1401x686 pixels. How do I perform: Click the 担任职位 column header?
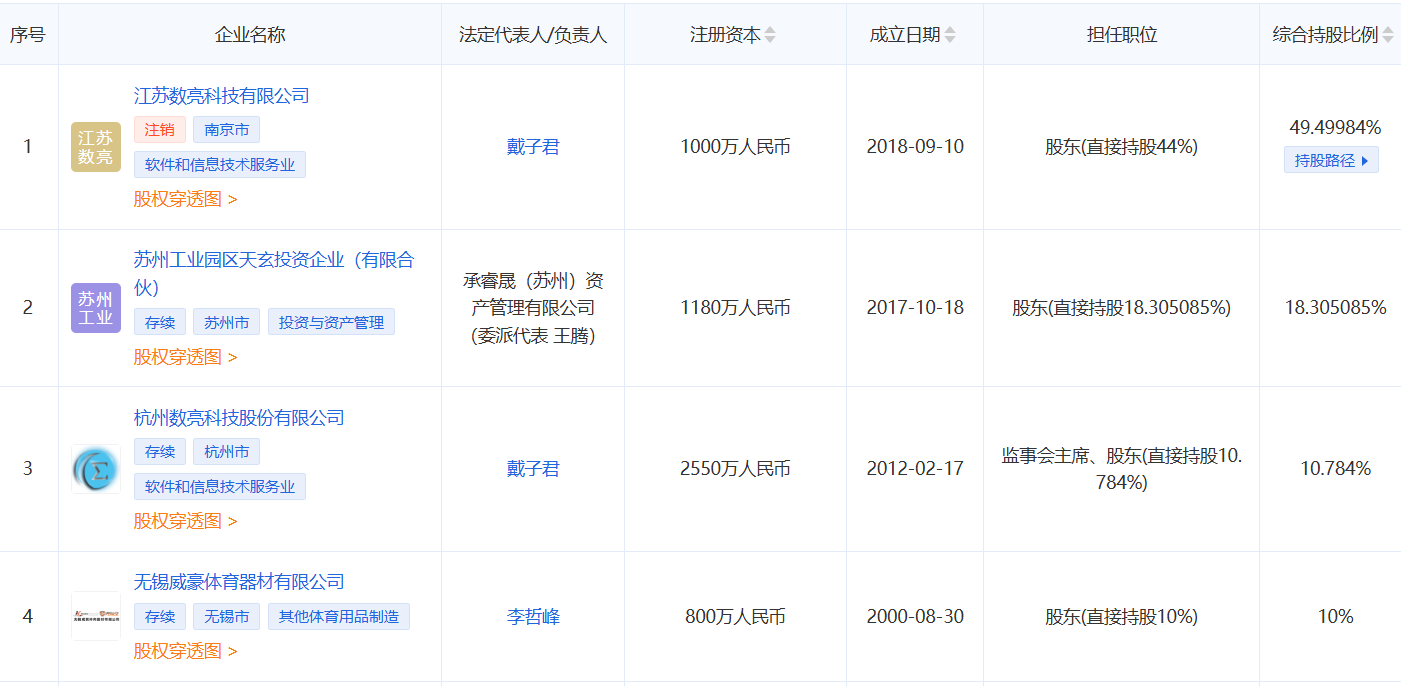(1122, 35)
